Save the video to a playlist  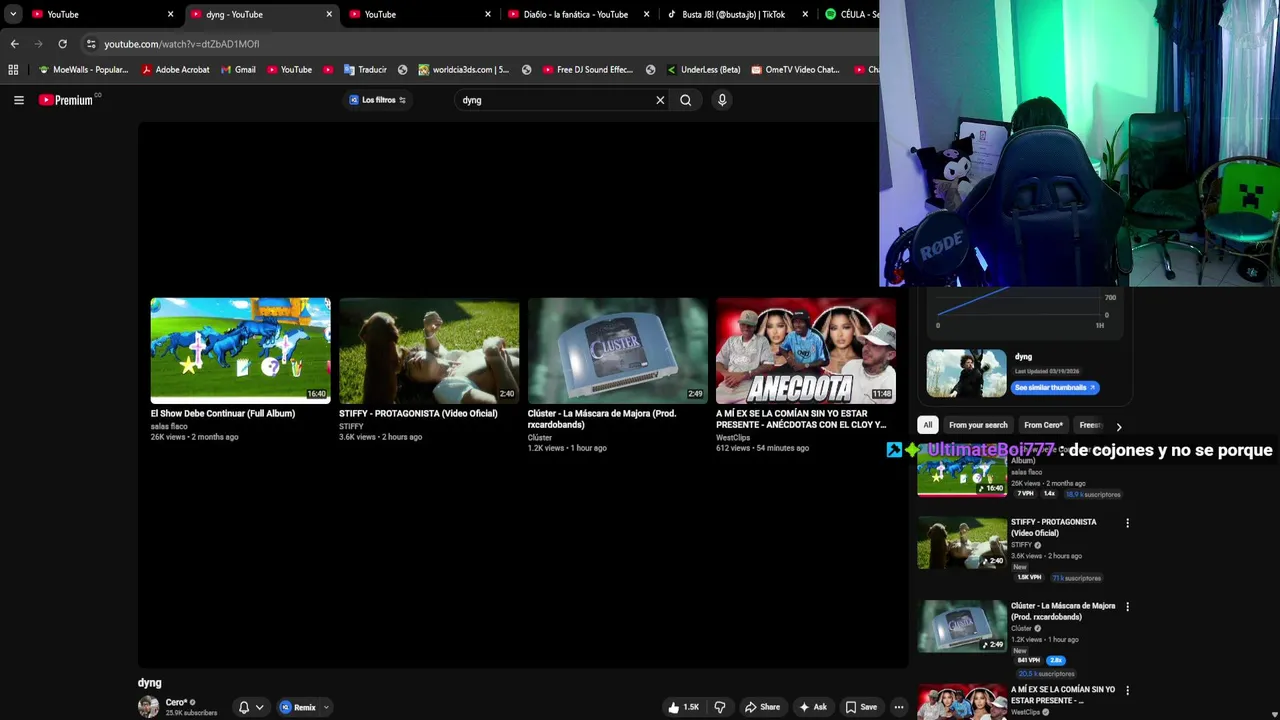pos(861,707)
